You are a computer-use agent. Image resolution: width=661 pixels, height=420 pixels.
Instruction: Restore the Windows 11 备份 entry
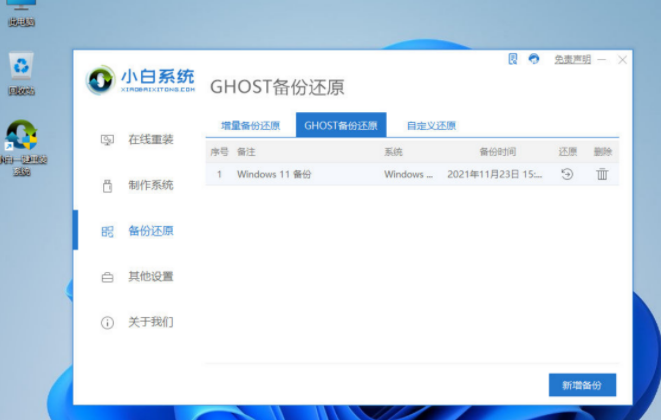(567, 174)
